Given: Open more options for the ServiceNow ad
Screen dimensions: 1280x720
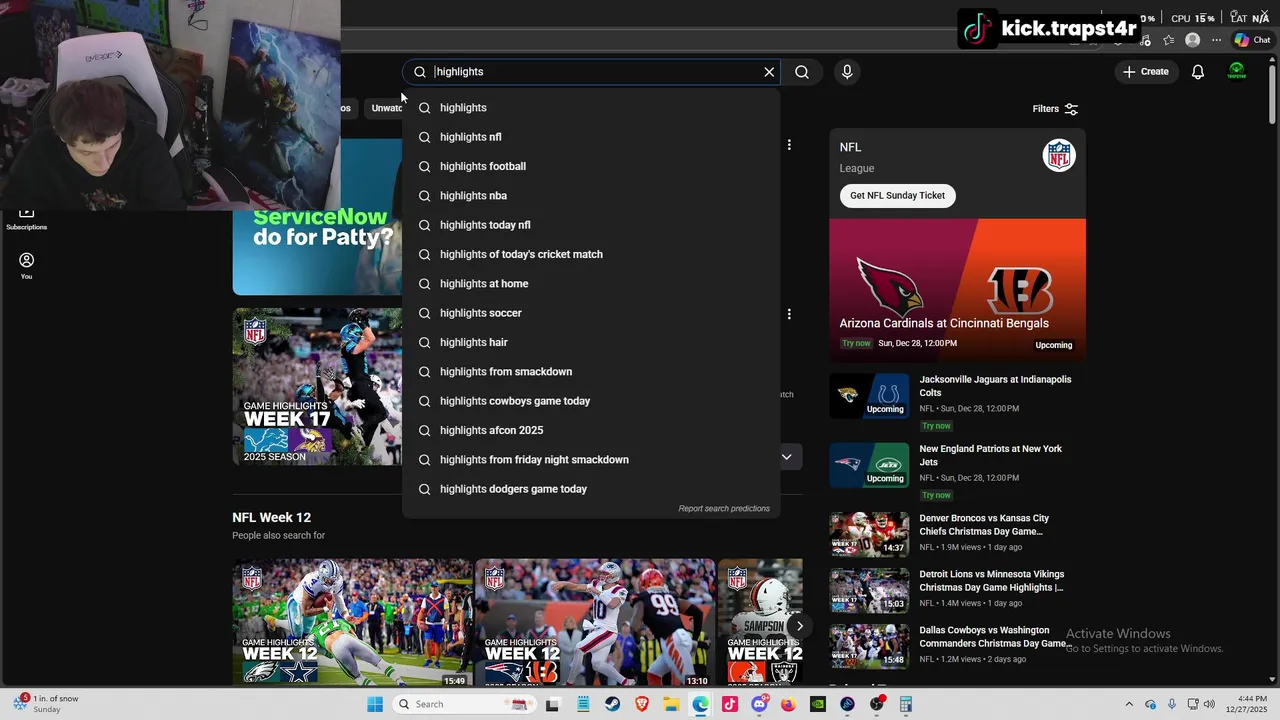Looking at the screenshot, I should 789,145.
